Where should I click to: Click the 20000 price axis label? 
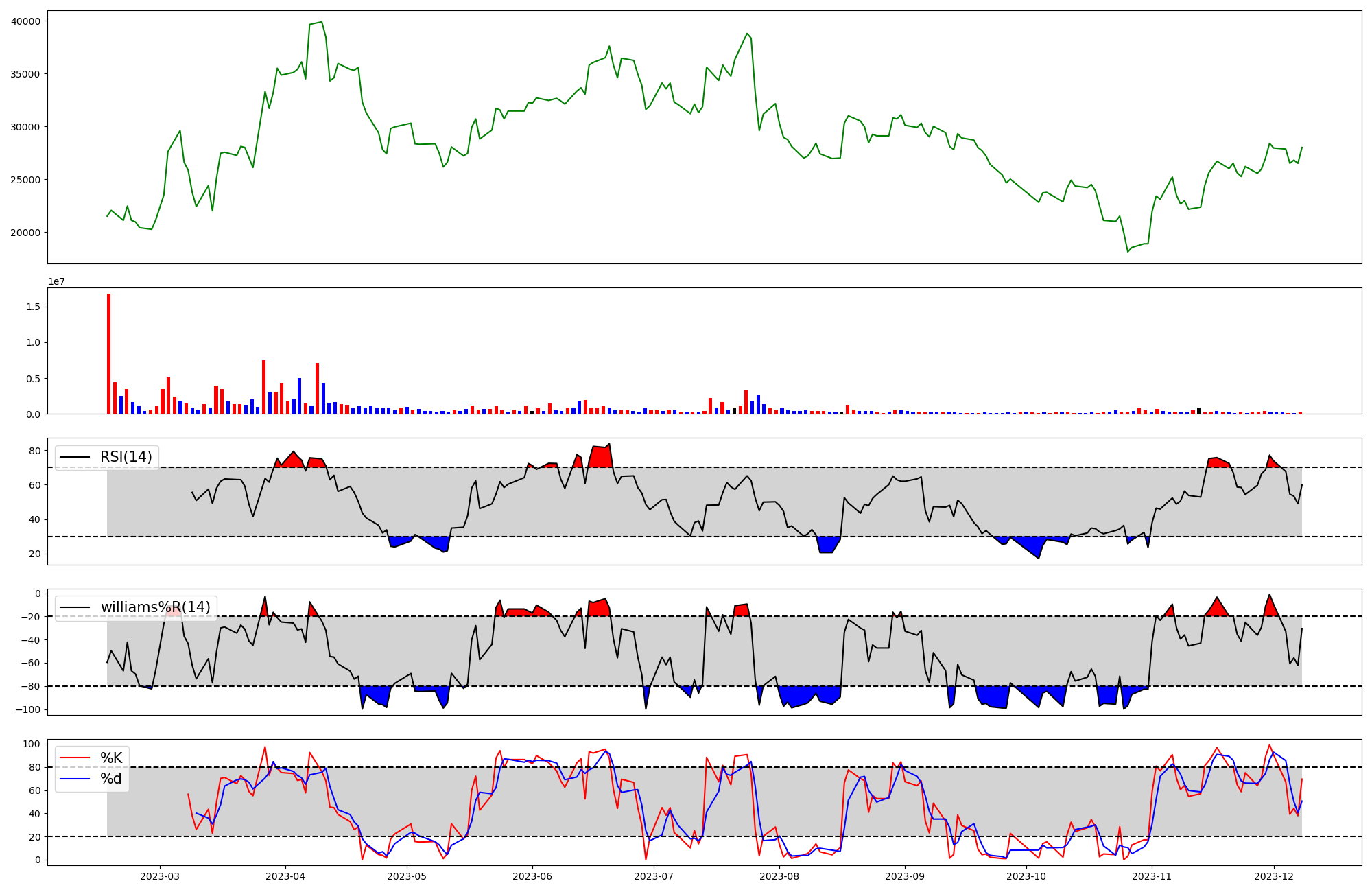pyautogui.click(x=26, y=233)
